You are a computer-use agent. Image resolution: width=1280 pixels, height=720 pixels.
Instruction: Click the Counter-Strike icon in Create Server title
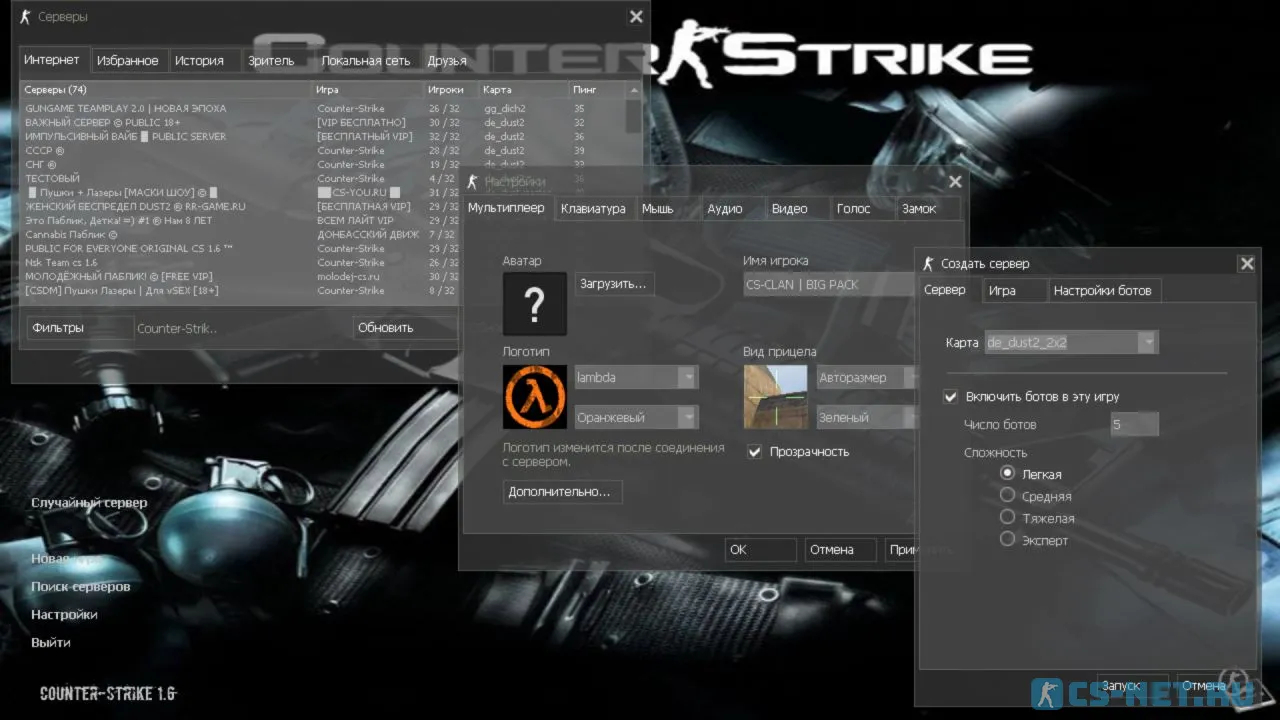point(928,264)
